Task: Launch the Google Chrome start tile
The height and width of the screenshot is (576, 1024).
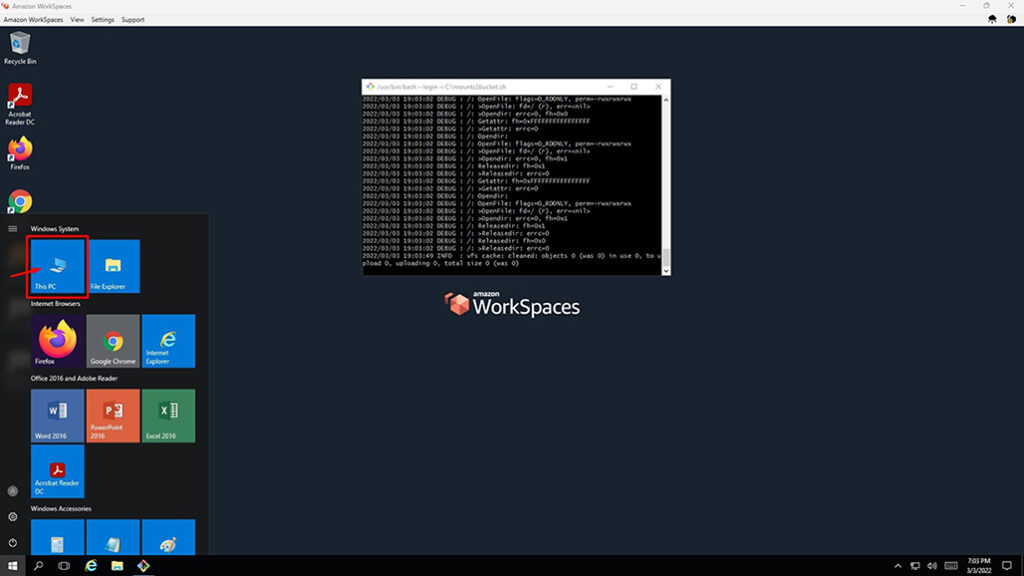Action: pos(113,341)
